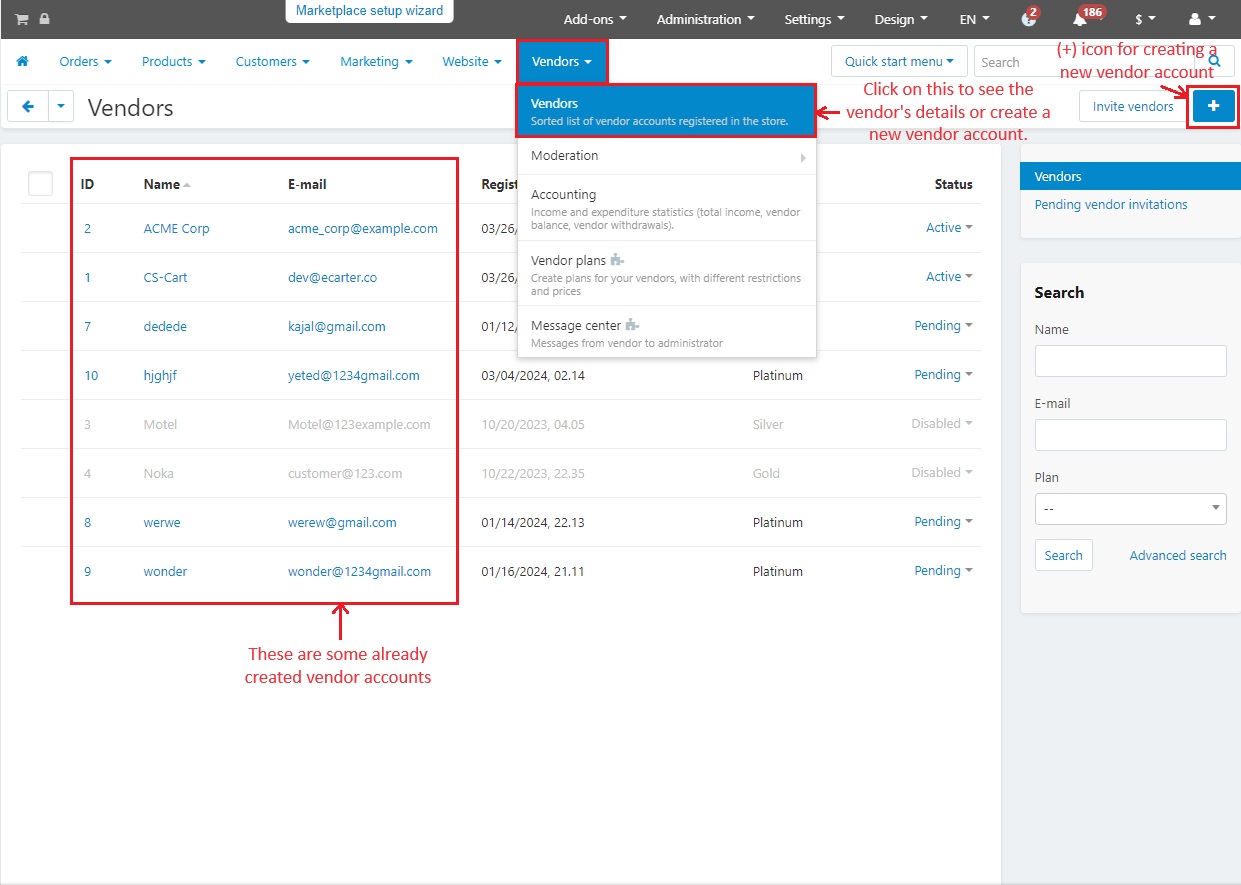Change wonder Pending status dropdown
Screen dimensions: 1241x885
(x=943, y=571)
